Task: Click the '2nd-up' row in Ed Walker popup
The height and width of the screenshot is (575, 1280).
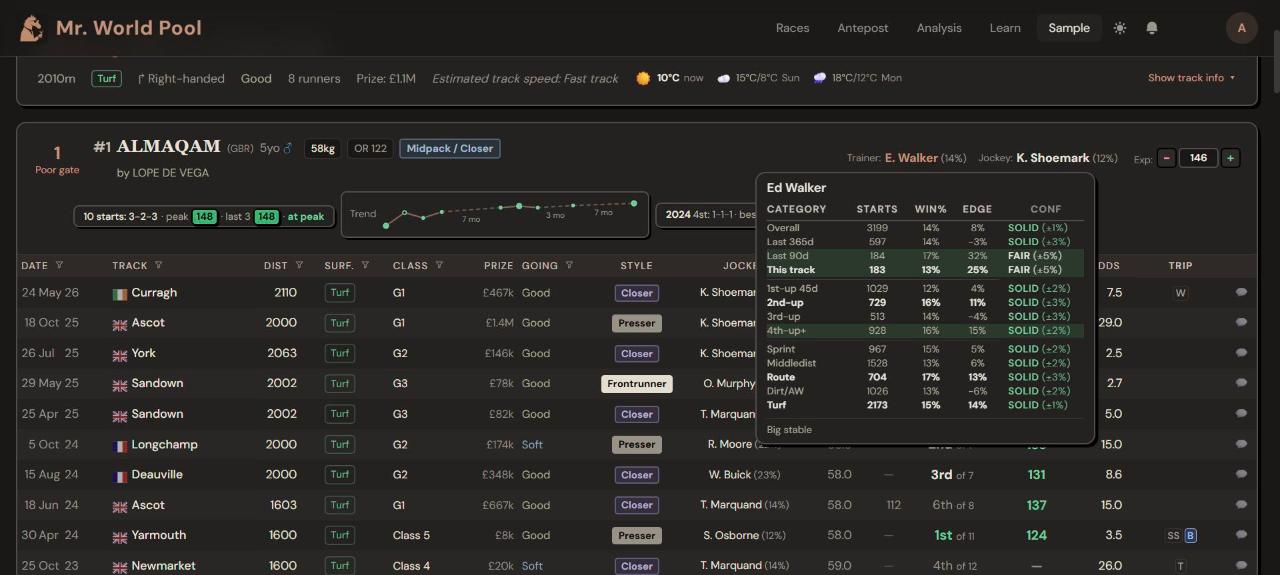Action: (924, 302)
